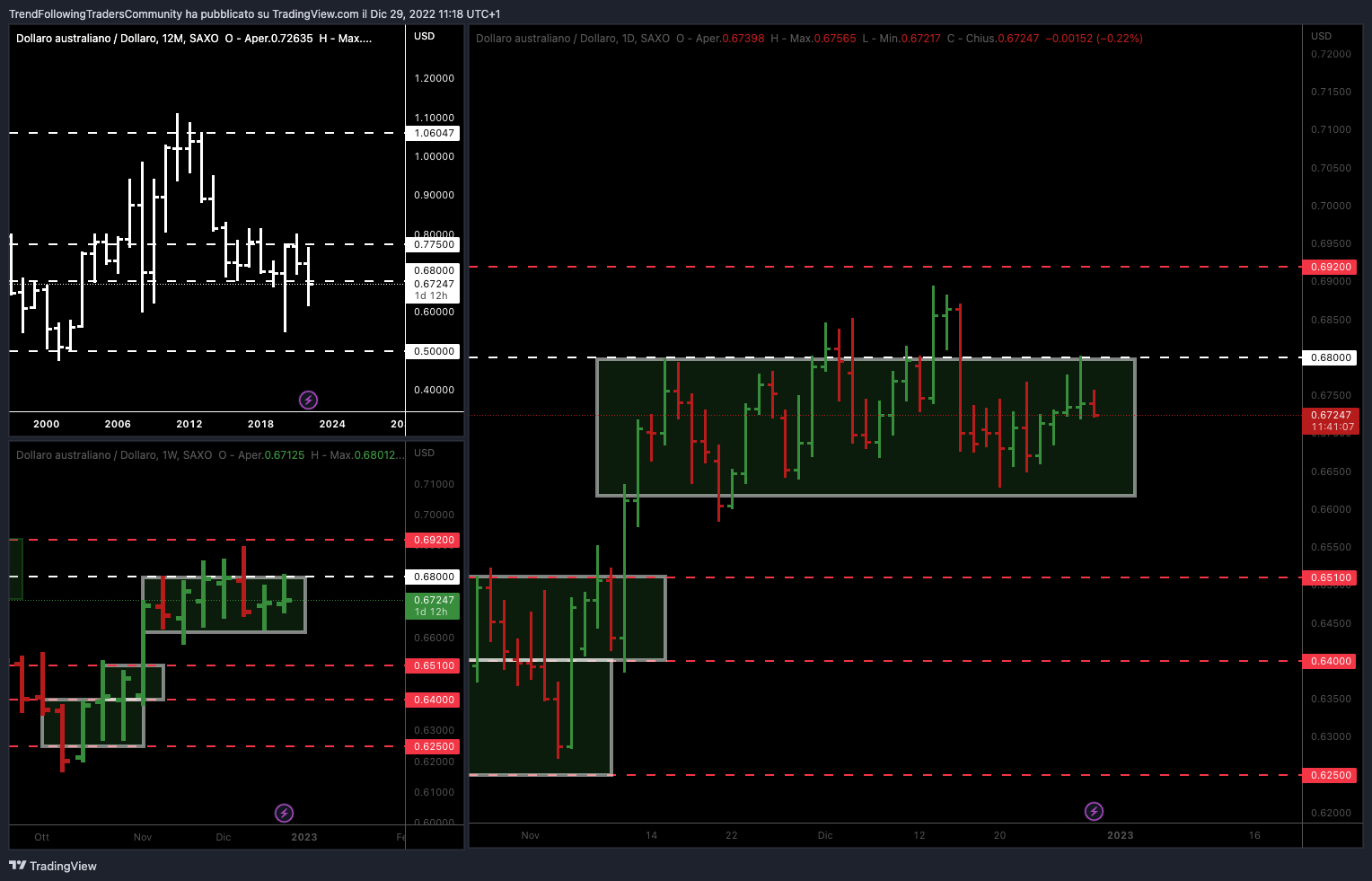Select the 1W chart title 'Dollaro australiano / Dollaro'

pyautogui.click(x=85, y=455)
